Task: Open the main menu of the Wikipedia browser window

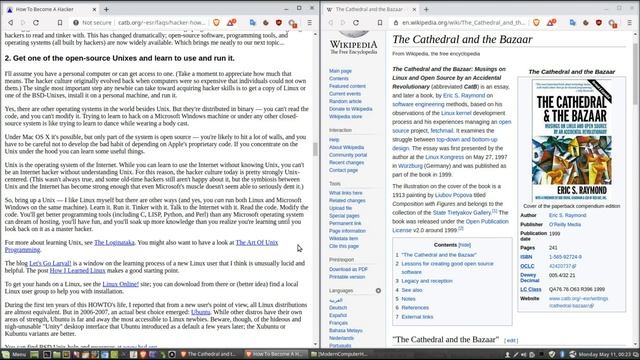Action: [x=630, y=23]
